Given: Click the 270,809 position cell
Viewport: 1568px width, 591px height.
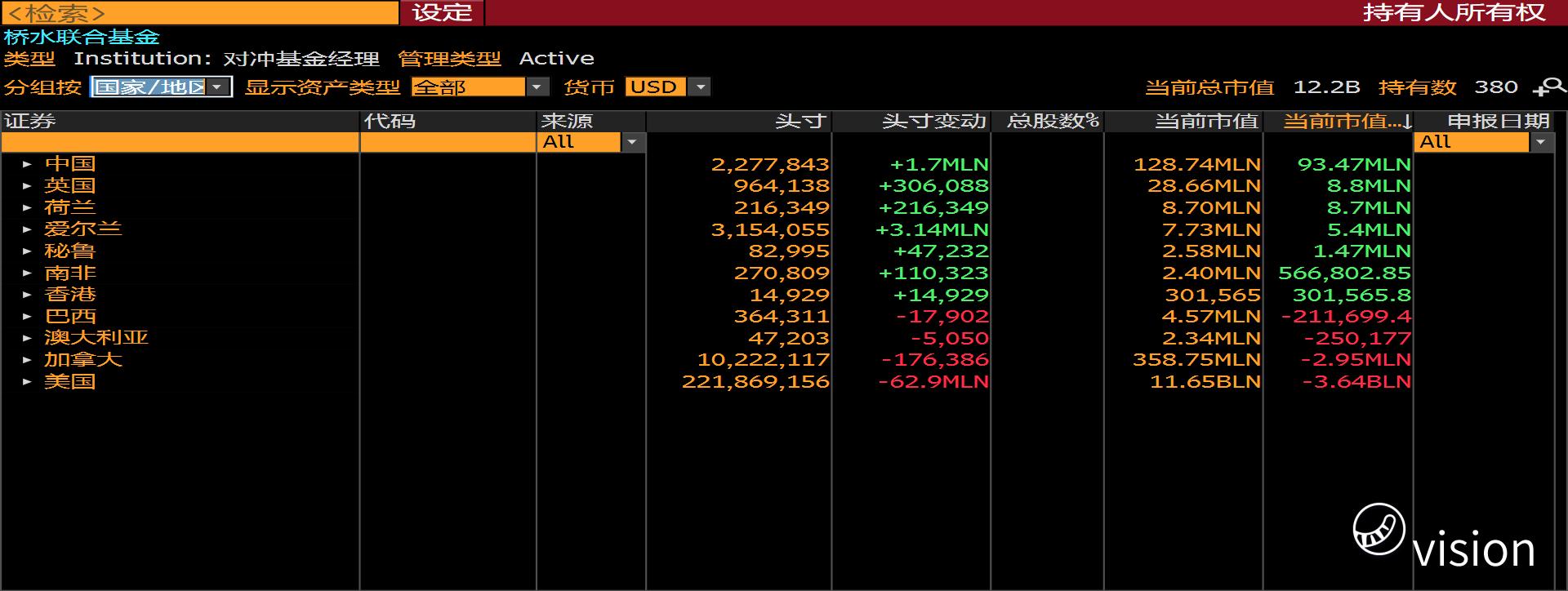Looking at the screenshot, I should point(782,273).
